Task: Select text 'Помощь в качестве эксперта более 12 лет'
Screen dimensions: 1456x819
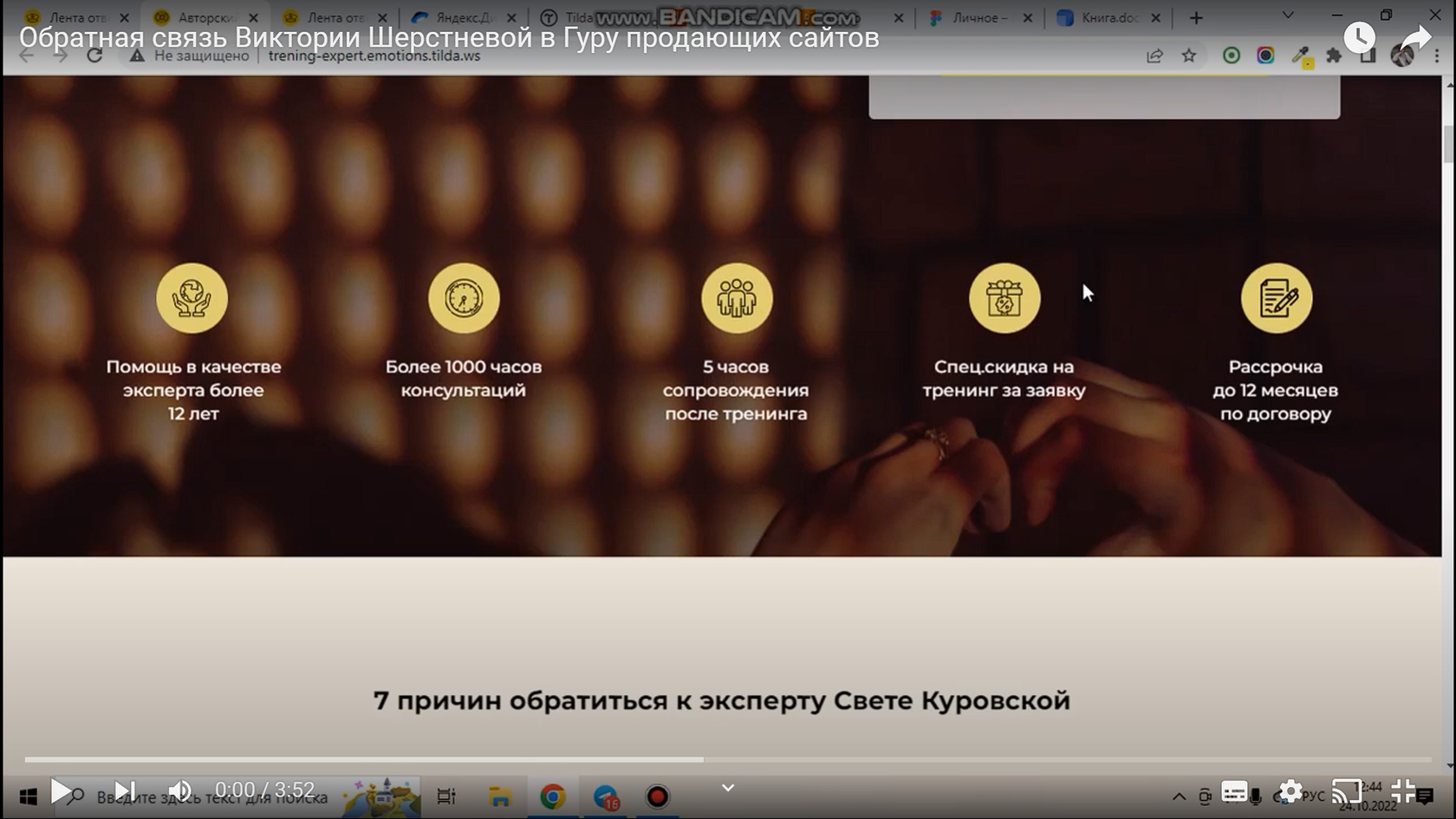Action: pyautogui.click(x=193, y=390)
